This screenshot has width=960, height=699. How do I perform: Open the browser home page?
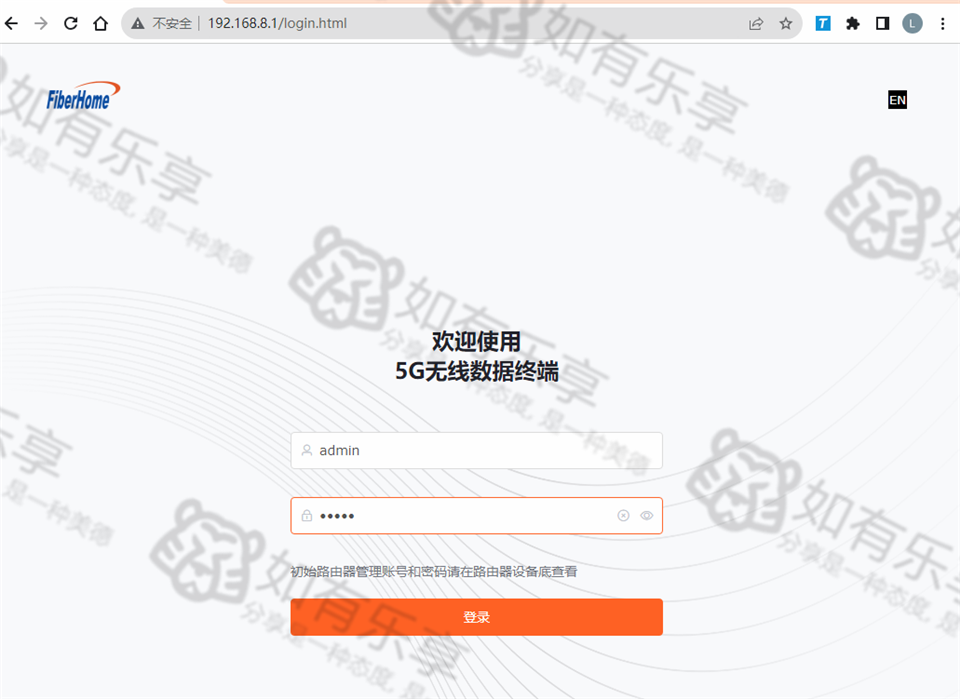coord(100,23)
